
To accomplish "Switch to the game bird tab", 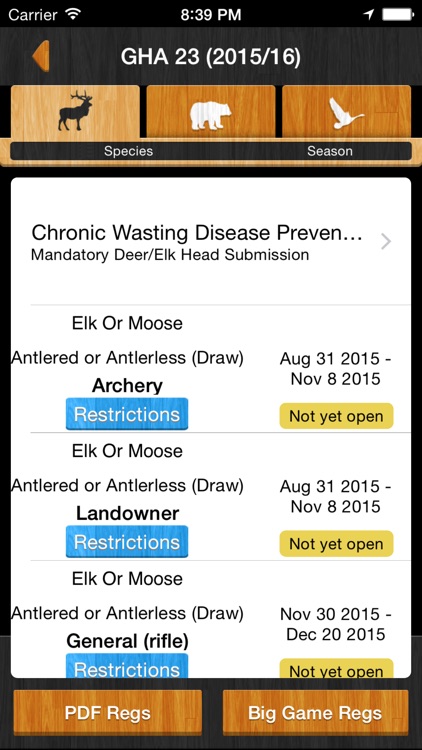I will coord(346,111).
